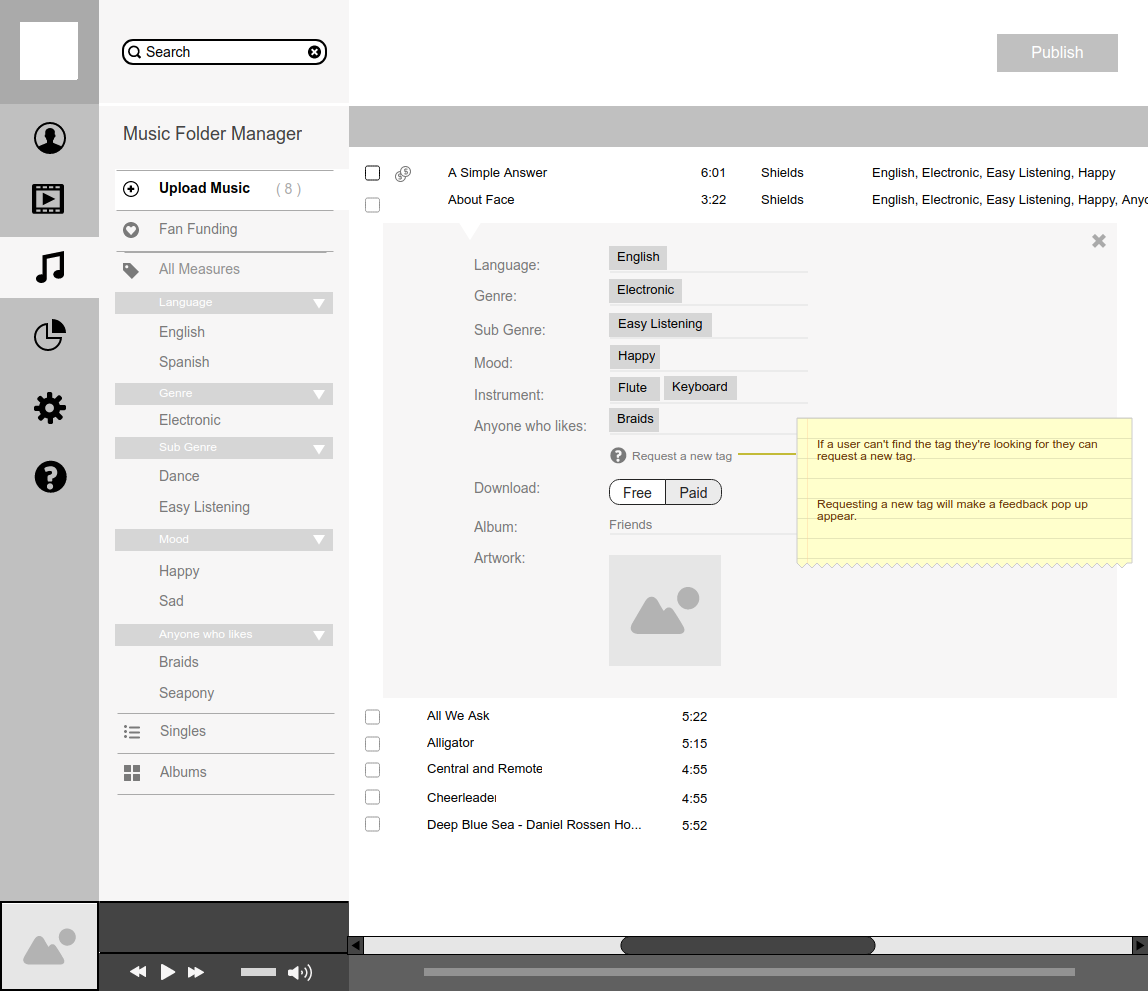Viewport: 1148px width, 991px height.
Task: Click the magnifier icon in search box
Action: (135, 52)
